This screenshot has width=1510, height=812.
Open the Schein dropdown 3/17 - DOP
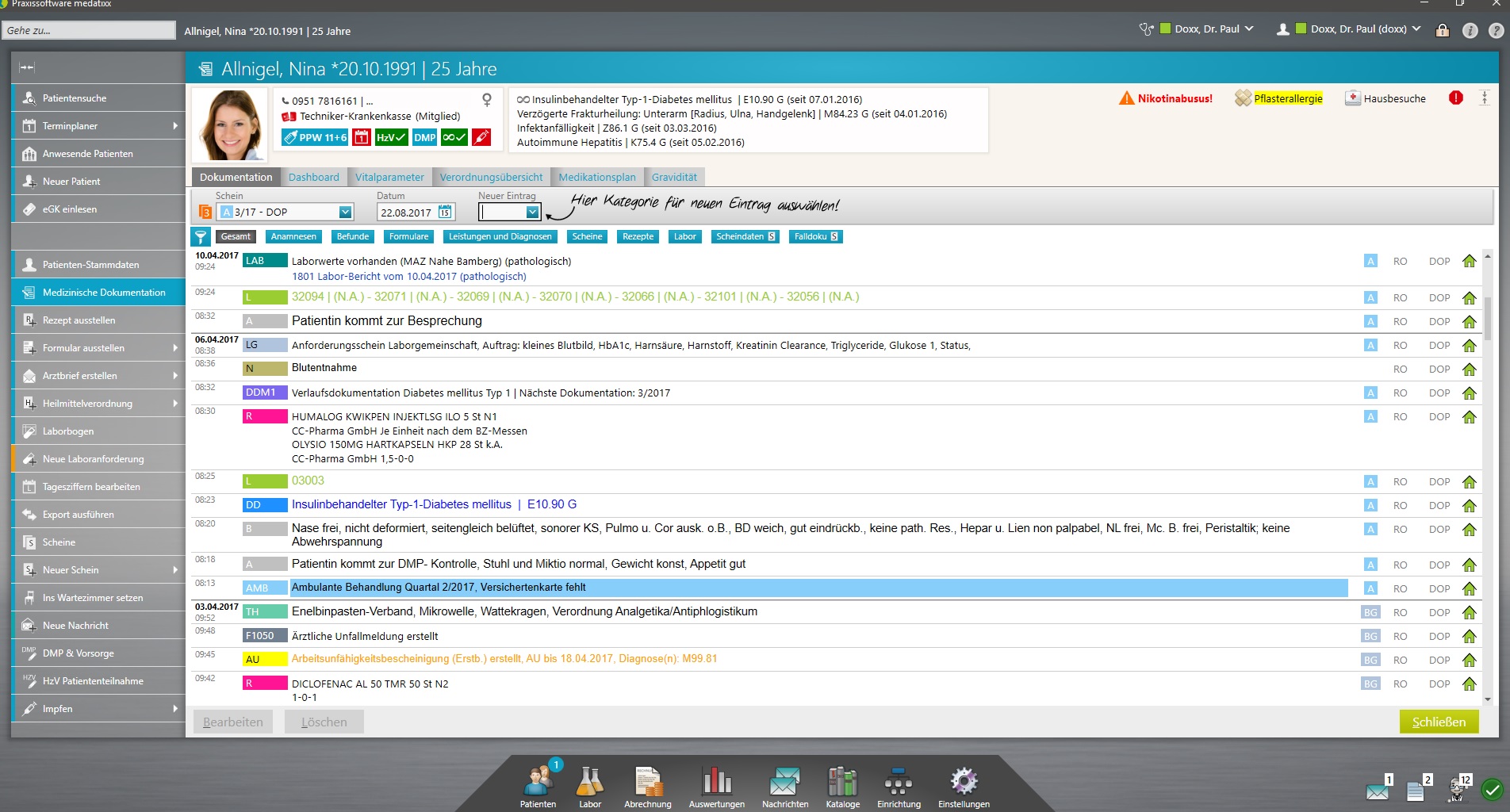click(345, 212)
